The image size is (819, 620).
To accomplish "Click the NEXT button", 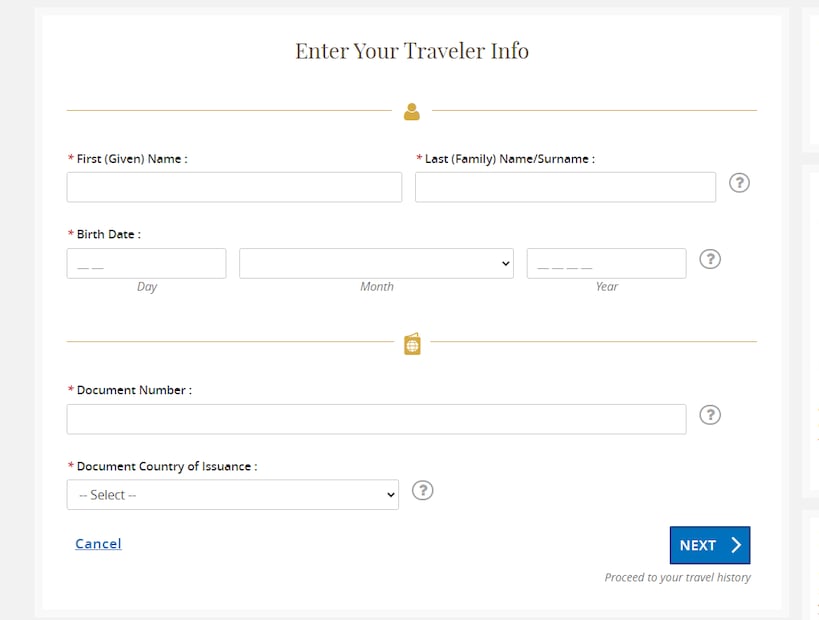I will (x=710, y=545).
